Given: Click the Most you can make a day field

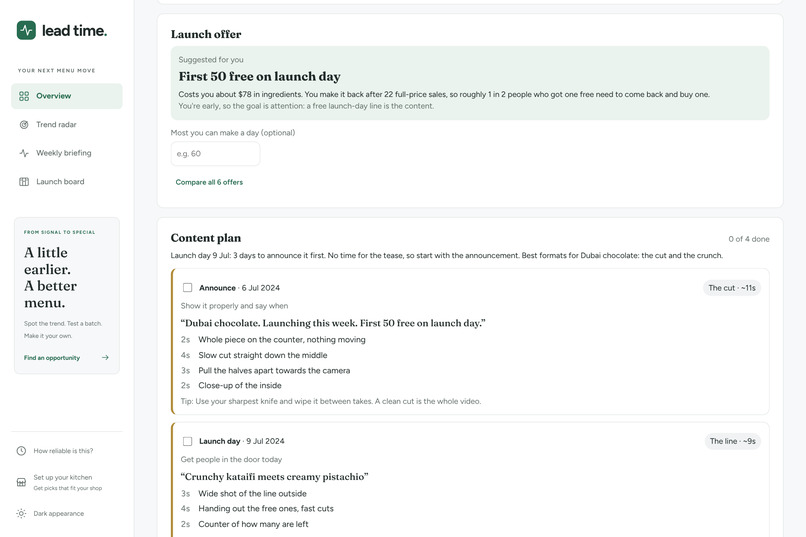Looking at the screenshot, I should pos(215,154).
